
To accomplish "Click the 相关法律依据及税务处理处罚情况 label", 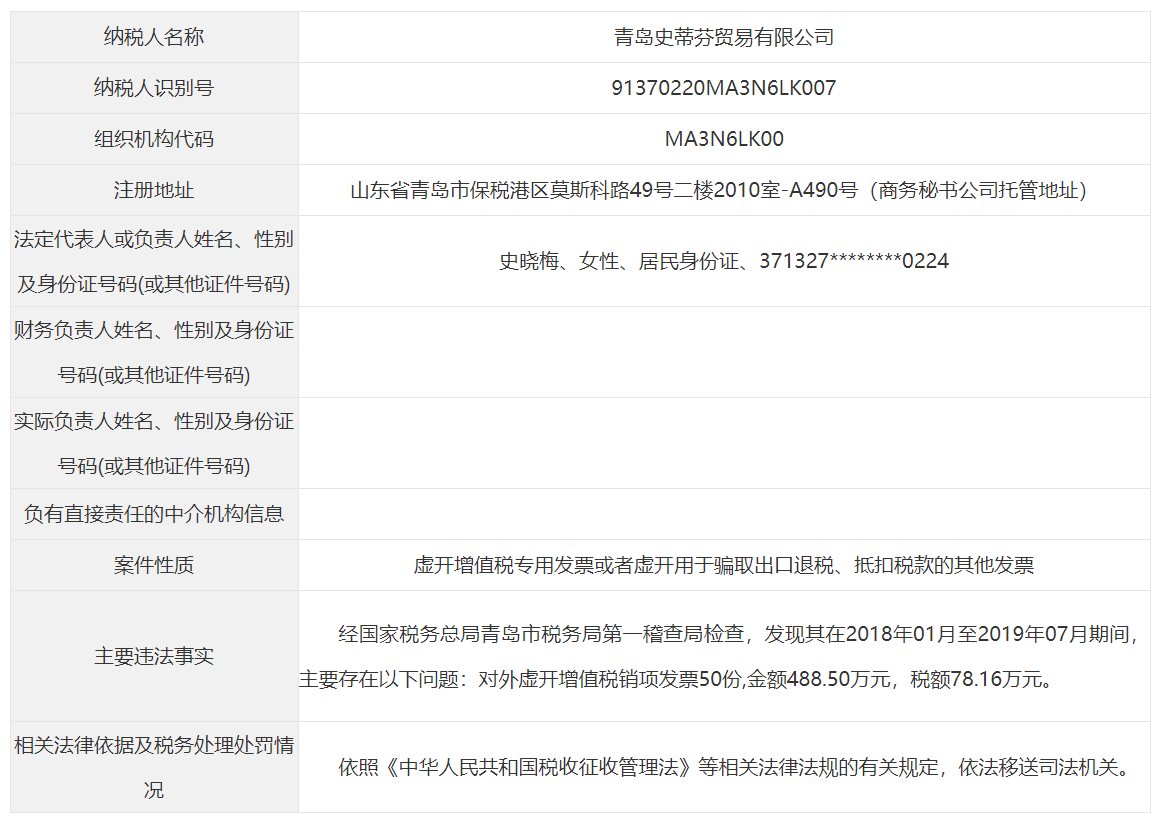I will pyautogui.click(x=154, y=767).
